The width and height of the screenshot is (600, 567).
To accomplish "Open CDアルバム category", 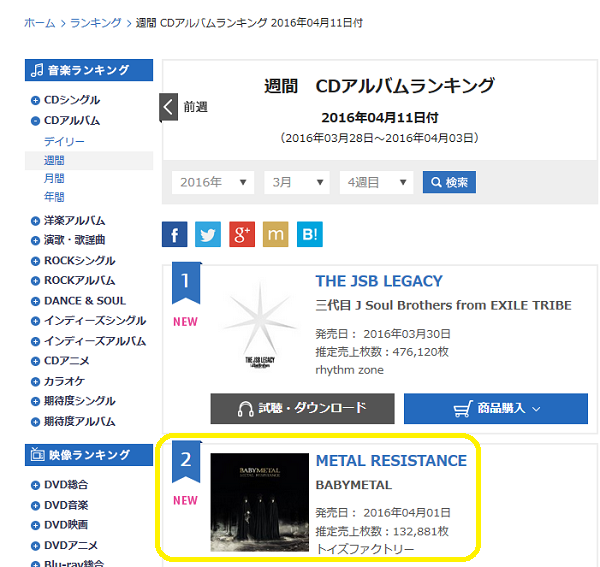I will (x=72, y=121).
